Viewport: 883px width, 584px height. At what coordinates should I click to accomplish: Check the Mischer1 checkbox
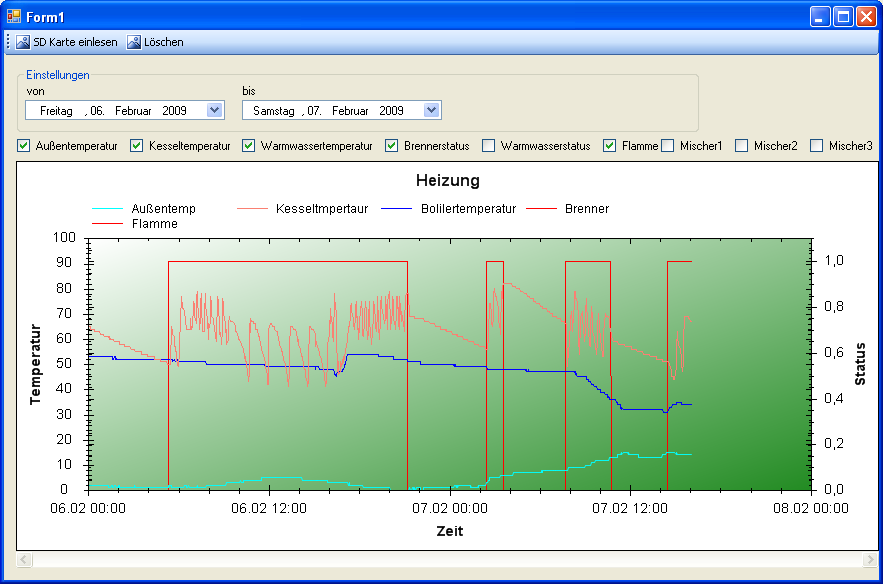(x=667, y=146)
